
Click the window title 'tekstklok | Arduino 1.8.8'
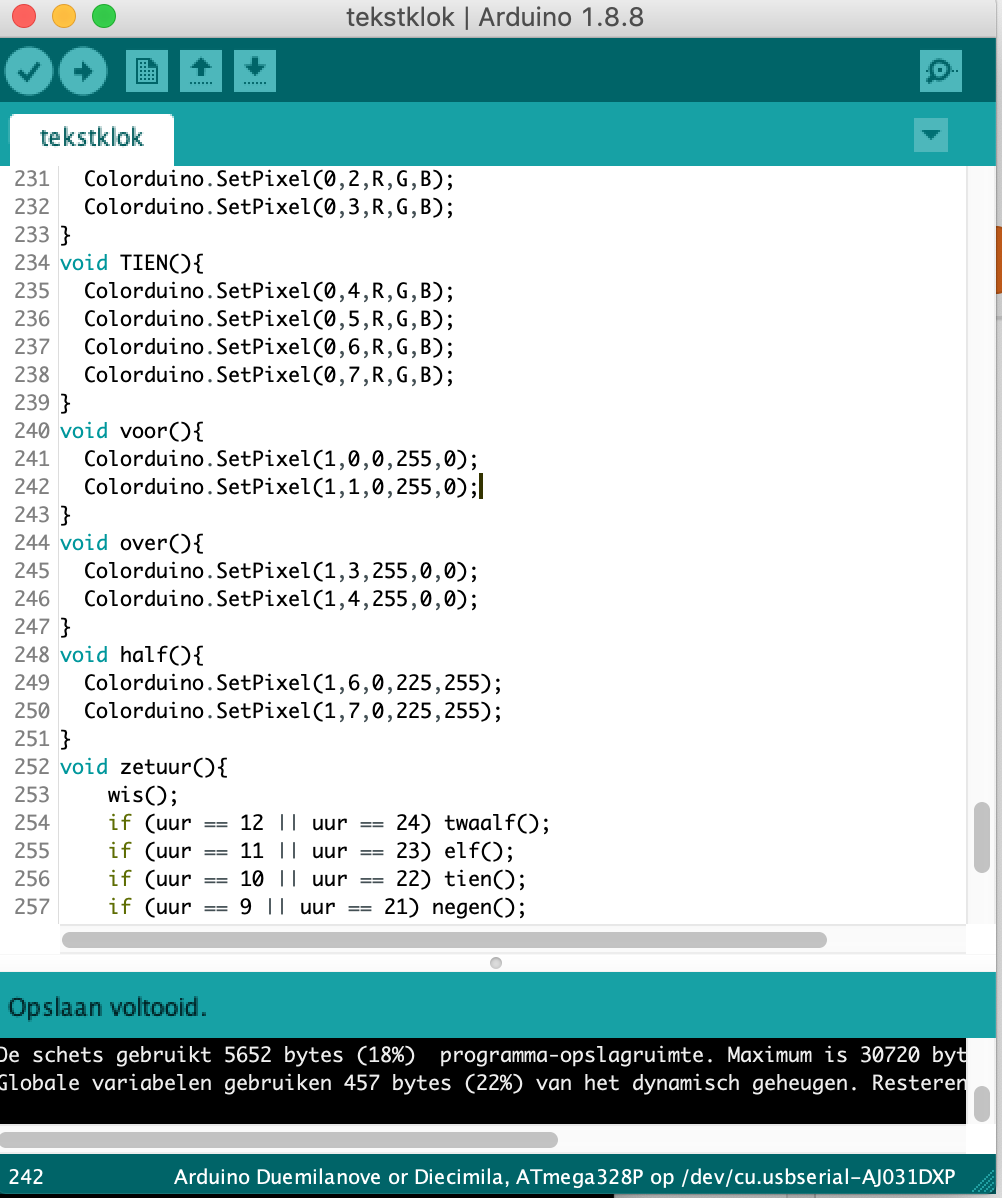495,17
